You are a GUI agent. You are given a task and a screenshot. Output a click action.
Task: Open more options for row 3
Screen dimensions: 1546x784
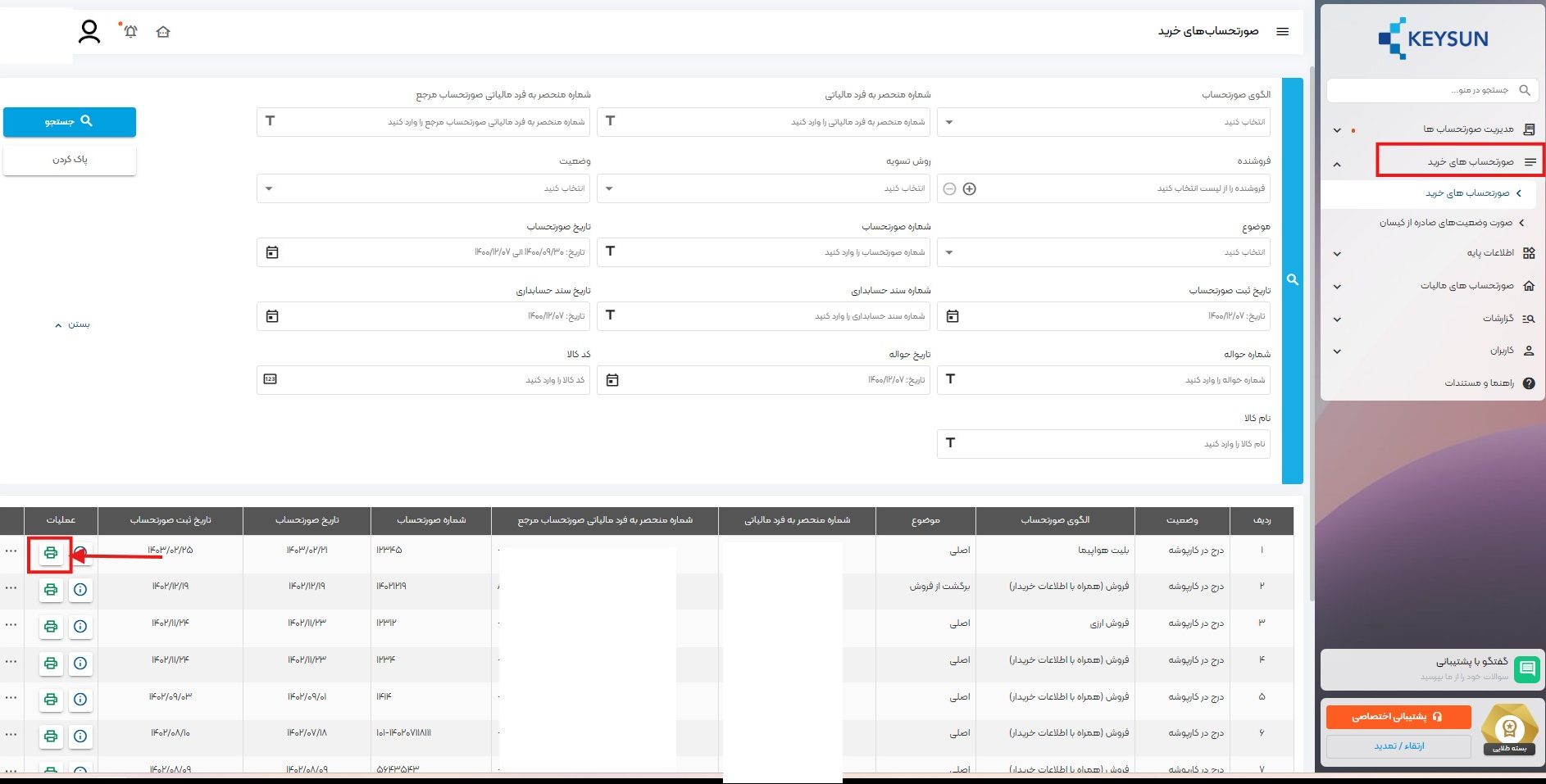tap(11, 625)
